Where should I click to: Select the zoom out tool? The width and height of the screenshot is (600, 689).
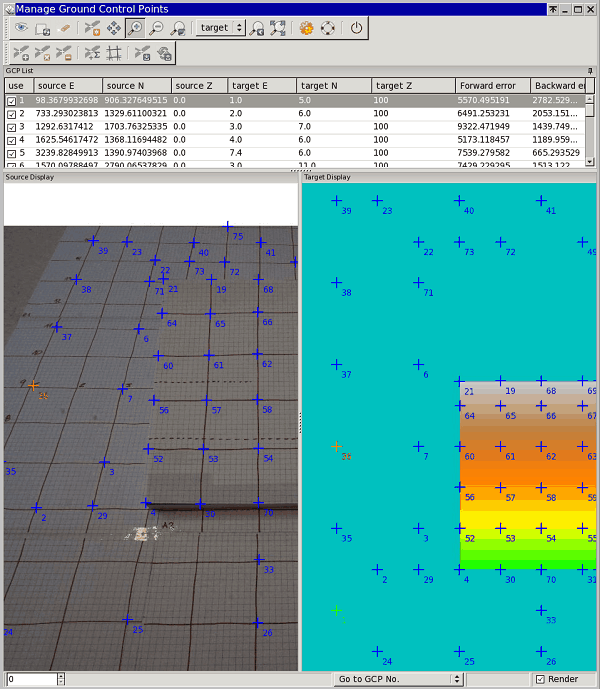[x=156, y=28]
